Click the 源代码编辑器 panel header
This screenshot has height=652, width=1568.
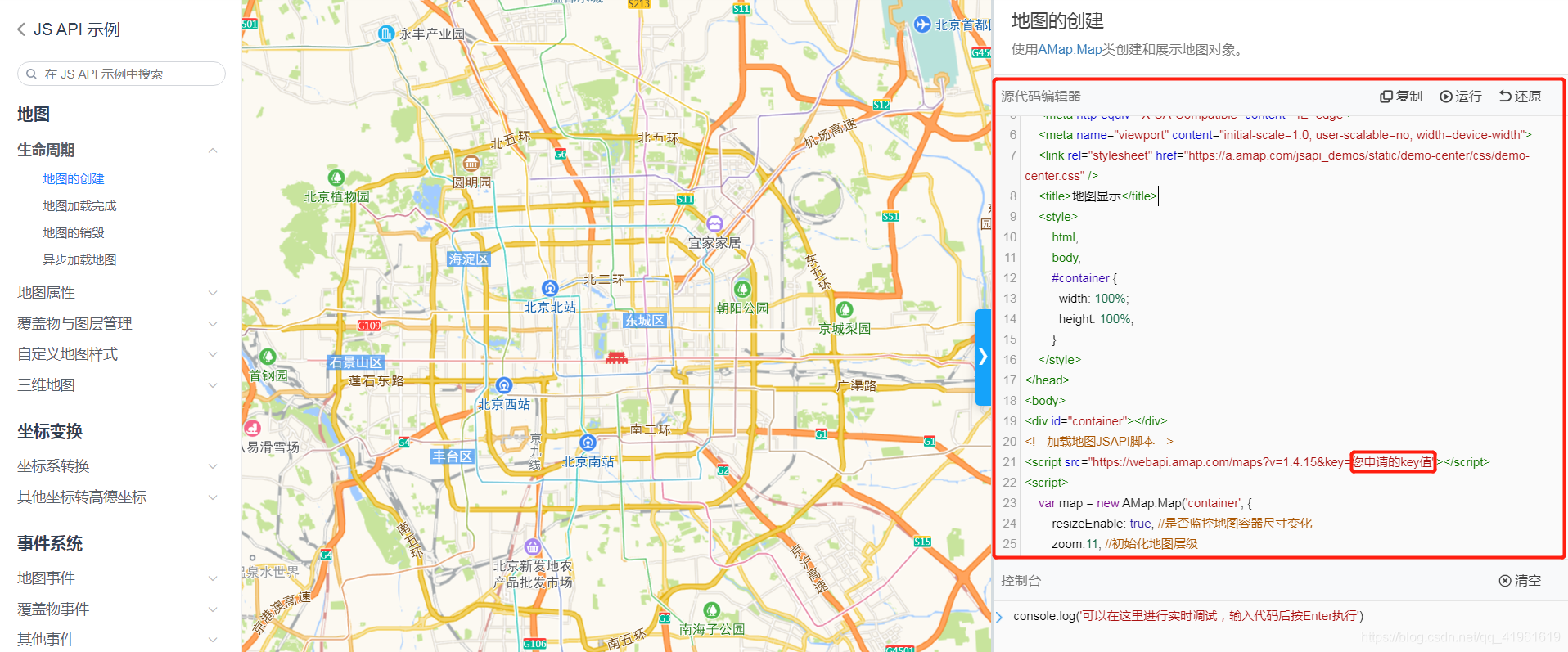pyautogui.click(x=1041, y=97)
